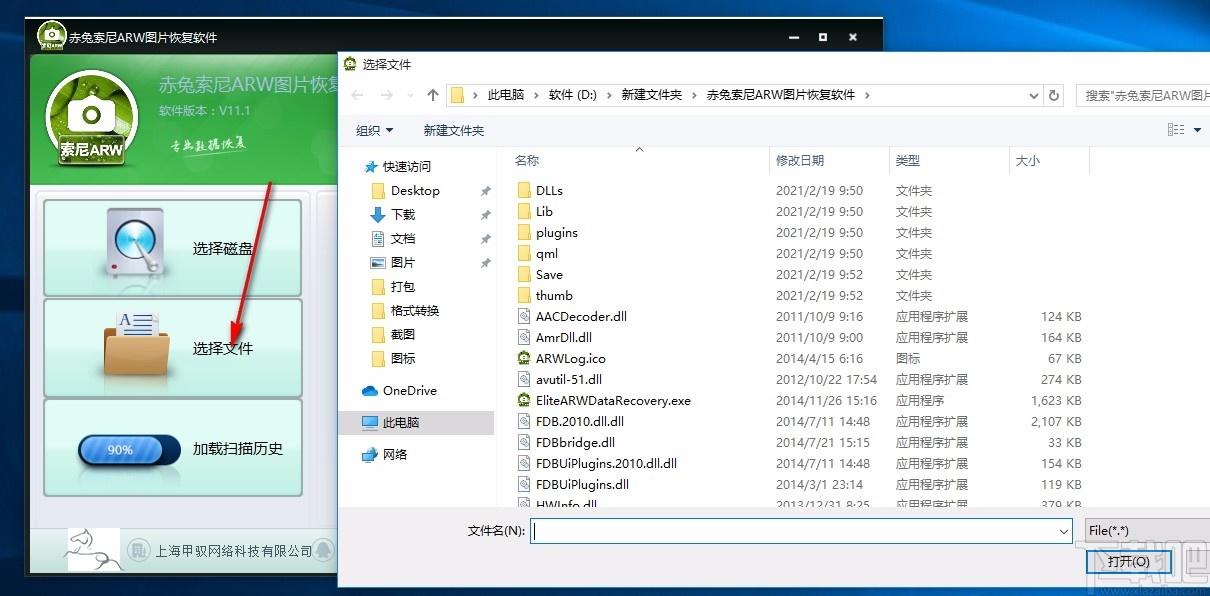This screenshot has width=1210, height=596.
Task: Sort by 类型 column header
Action: (908, 160)
